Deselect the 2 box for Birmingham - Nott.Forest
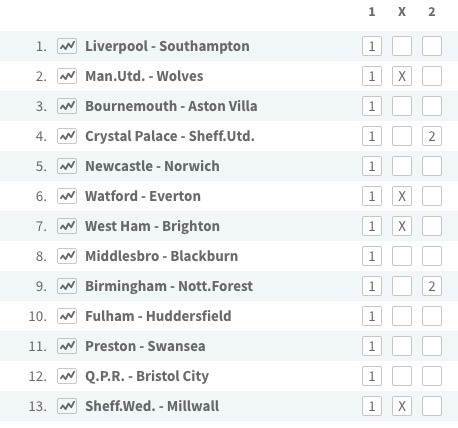This screenshot has height=428, width=458. pyautogui.click(x=432, y=286)
